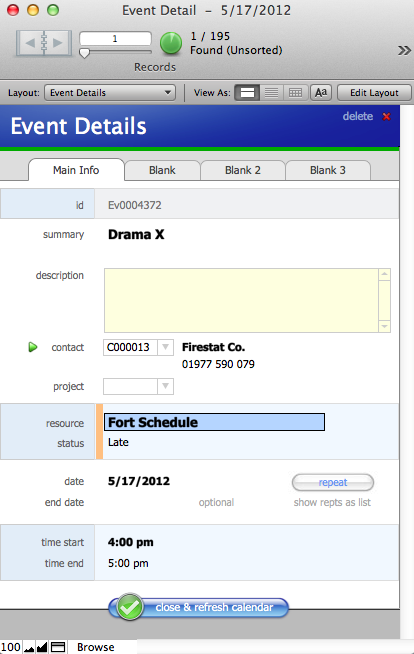Switch to the Blank 2 tab
This screenshot has width=414, height=654.
(243, 170)
